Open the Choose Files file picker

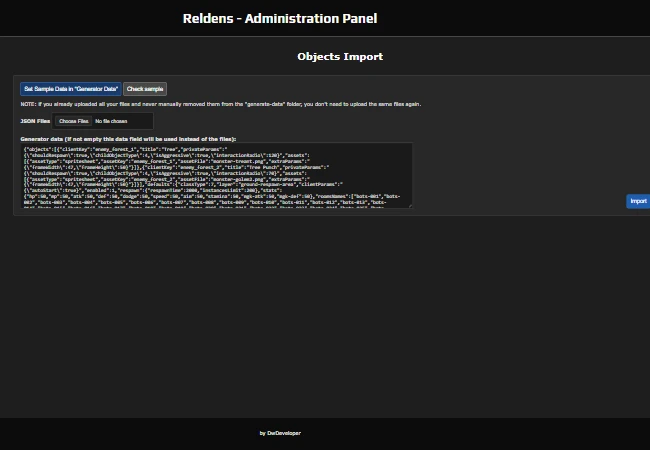click(73, 121)
